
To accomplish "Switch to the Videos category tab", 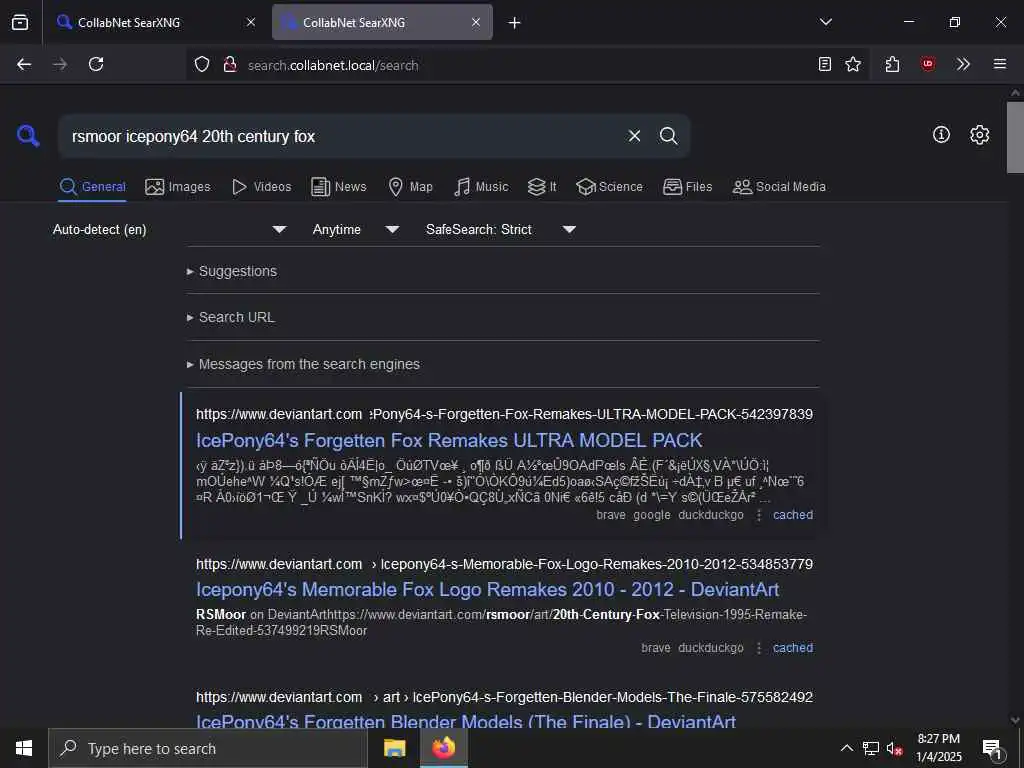I will 262,187.
